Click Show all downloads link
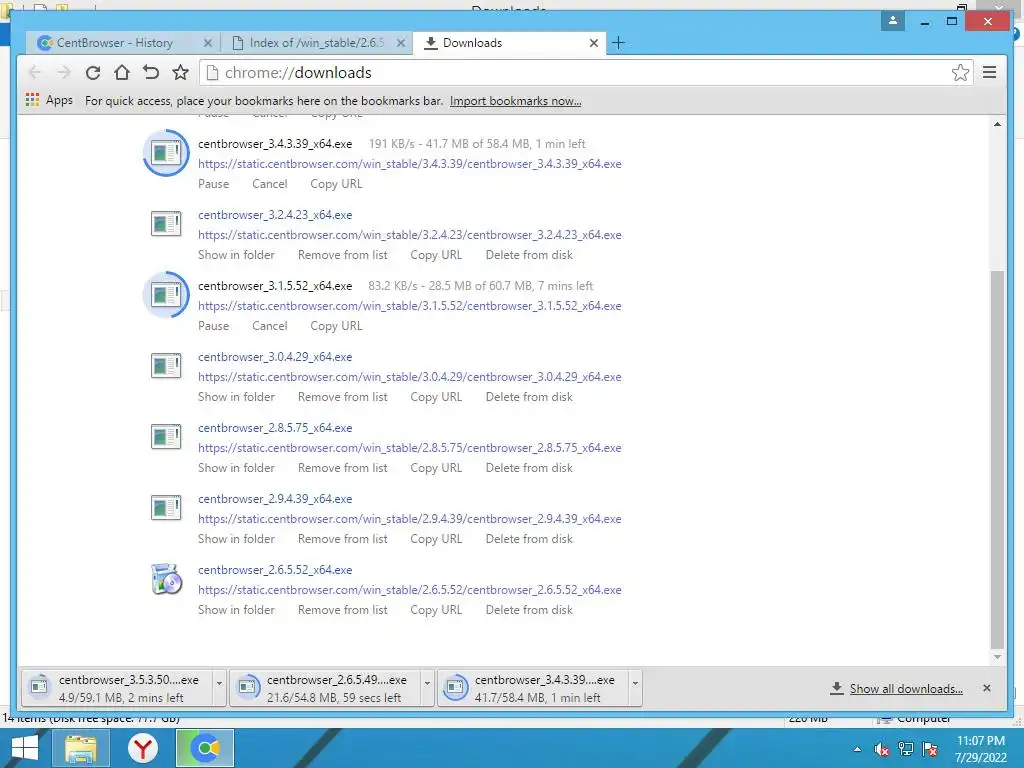The height and width of the screenshot is (768, 1024). 906,688
